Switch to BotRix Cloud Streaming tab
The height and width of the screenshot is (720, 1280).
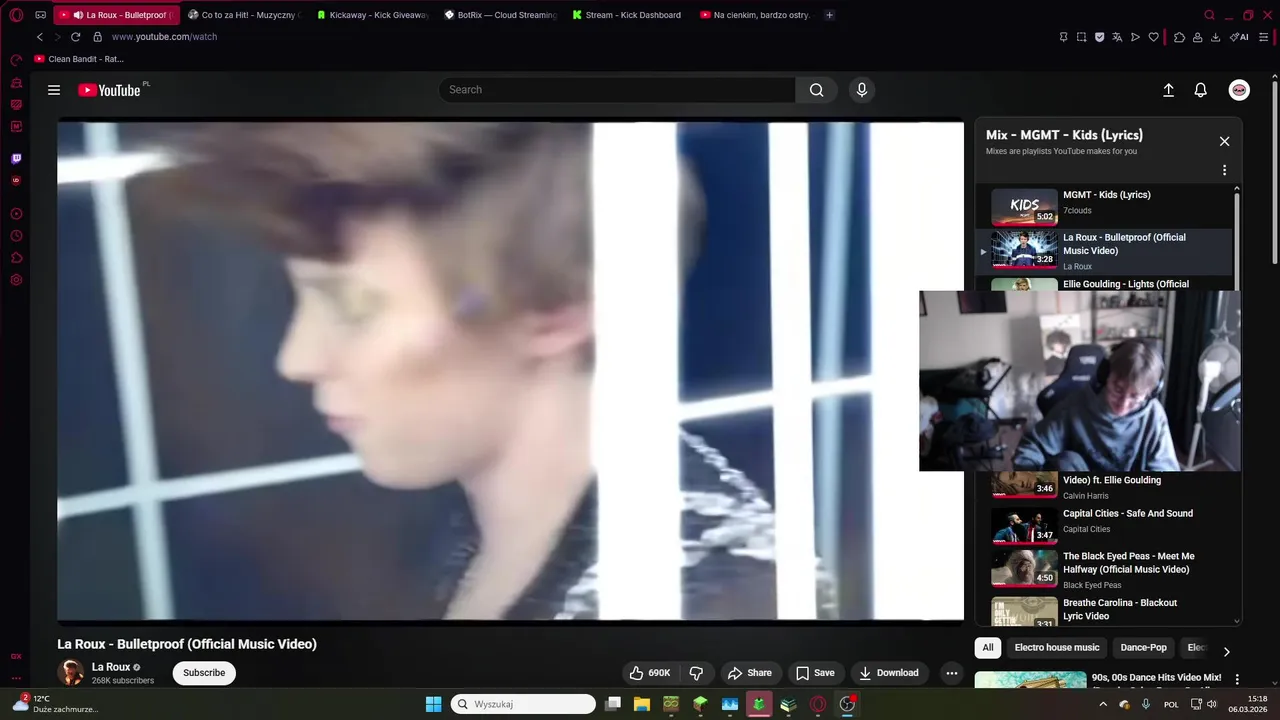click(499, 15)
